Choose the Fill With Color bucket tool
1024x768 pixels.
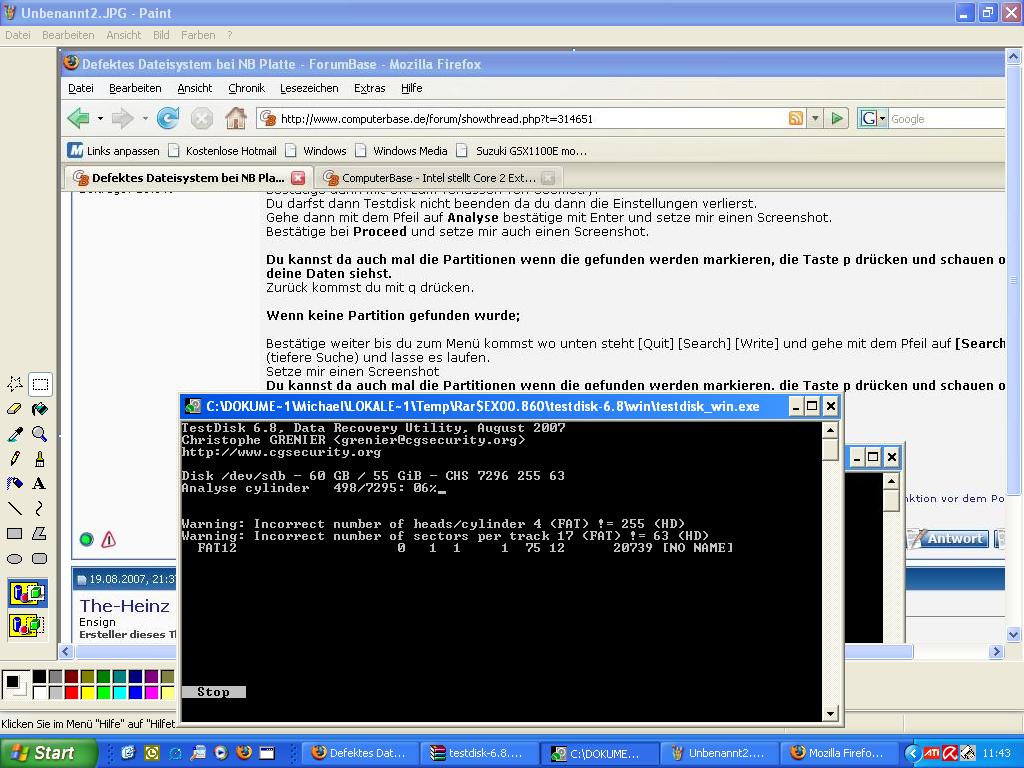point(40,409)
